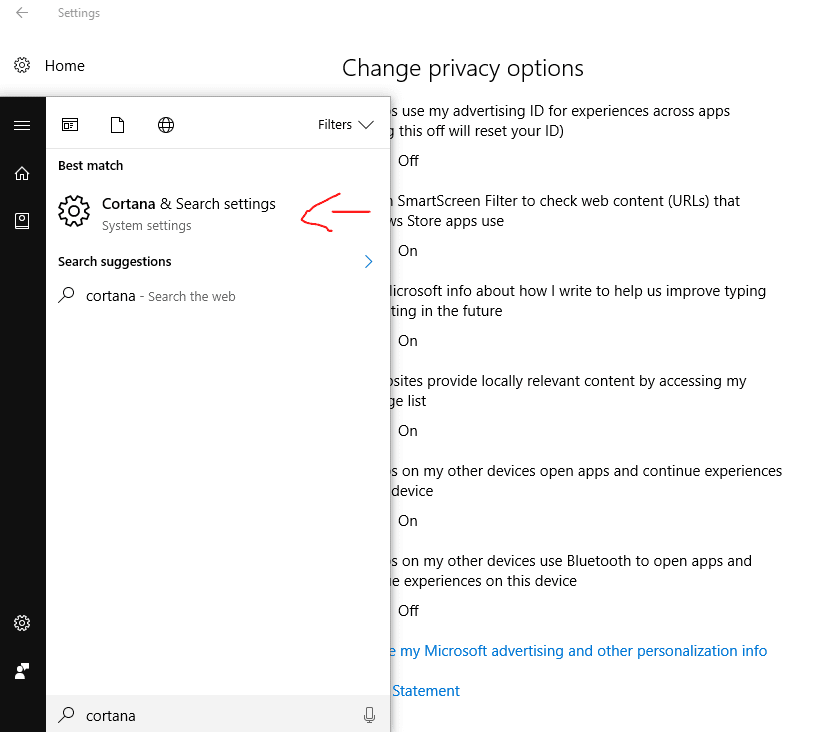Filter results by Web globe icon
Viewport: 839px width, 732px height.
(166, 125)
